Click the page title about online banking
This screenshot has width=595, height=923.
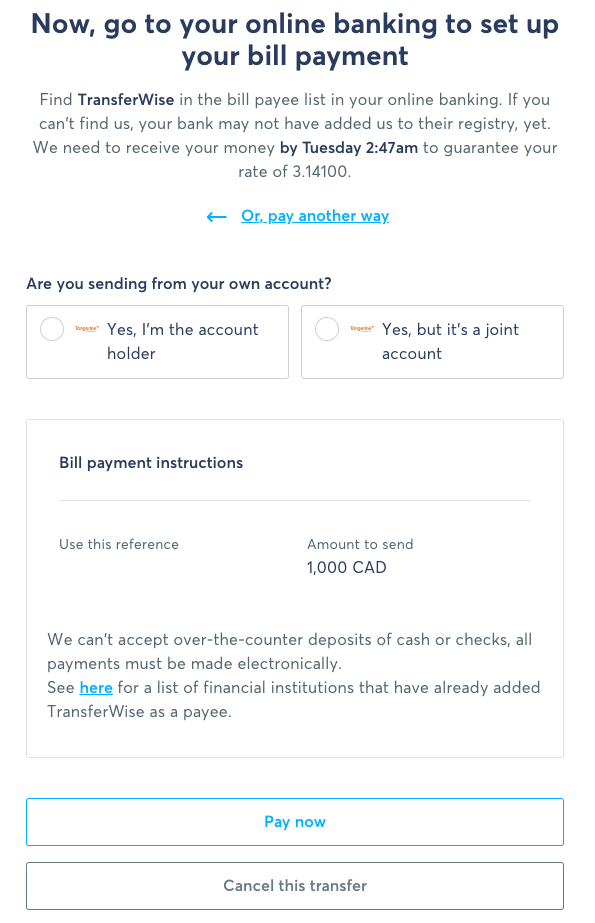click(295, 40)
